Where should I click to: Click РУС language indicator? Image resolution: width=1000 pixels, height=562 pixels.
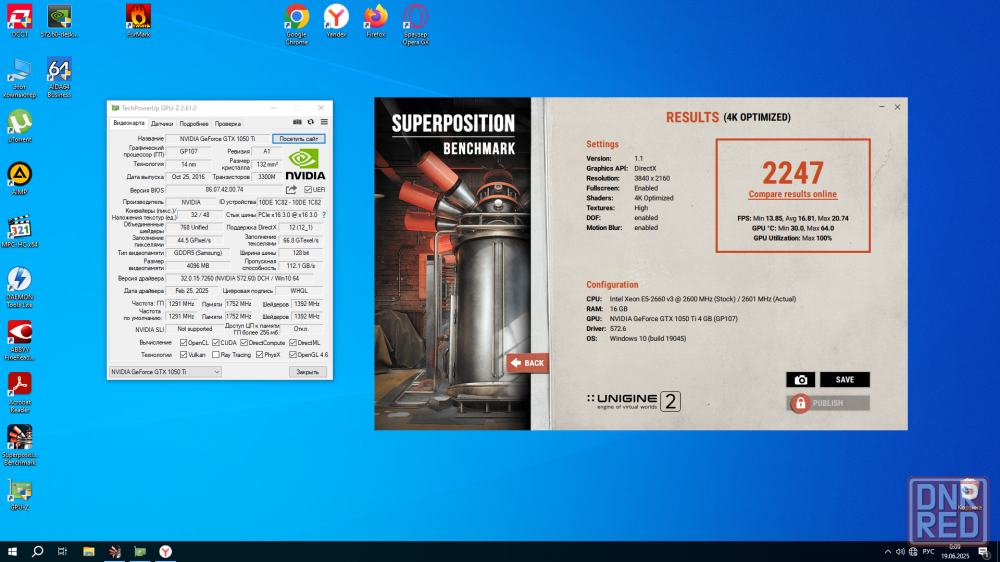pos(929,552)
